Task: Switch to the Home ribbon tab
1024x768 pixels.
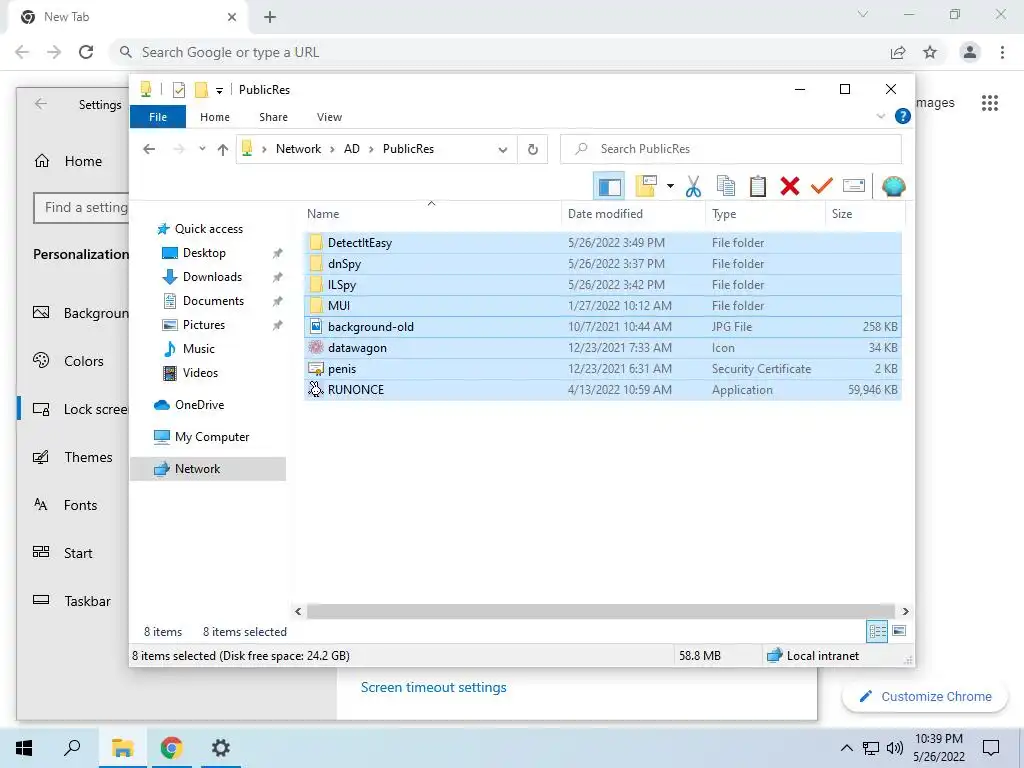Action: pyautogui.click(x=215, y=117)
